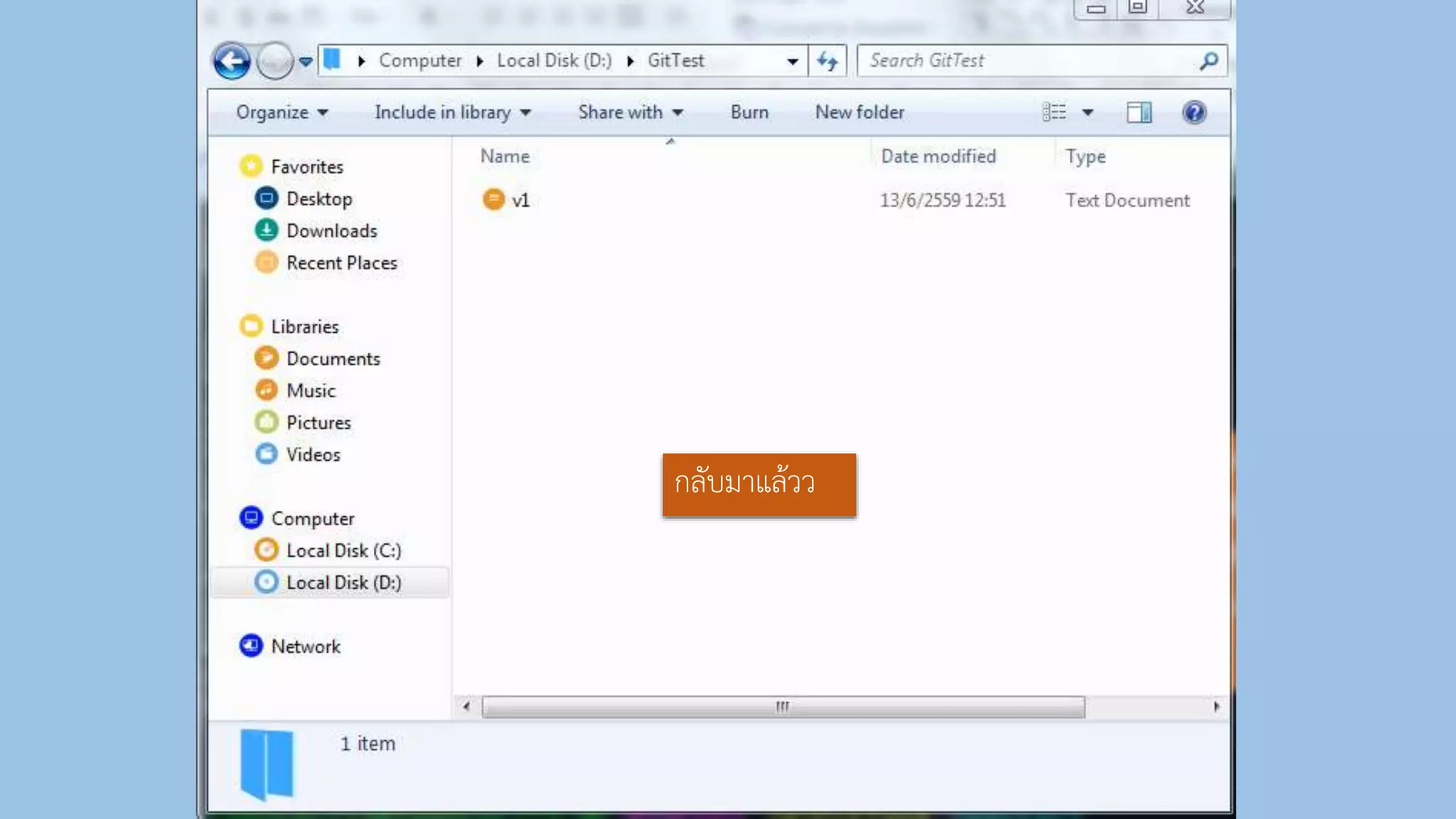Click the Burn toolbar button
The width and height of the screenshot is (1456, 819).
pos(749,112)
